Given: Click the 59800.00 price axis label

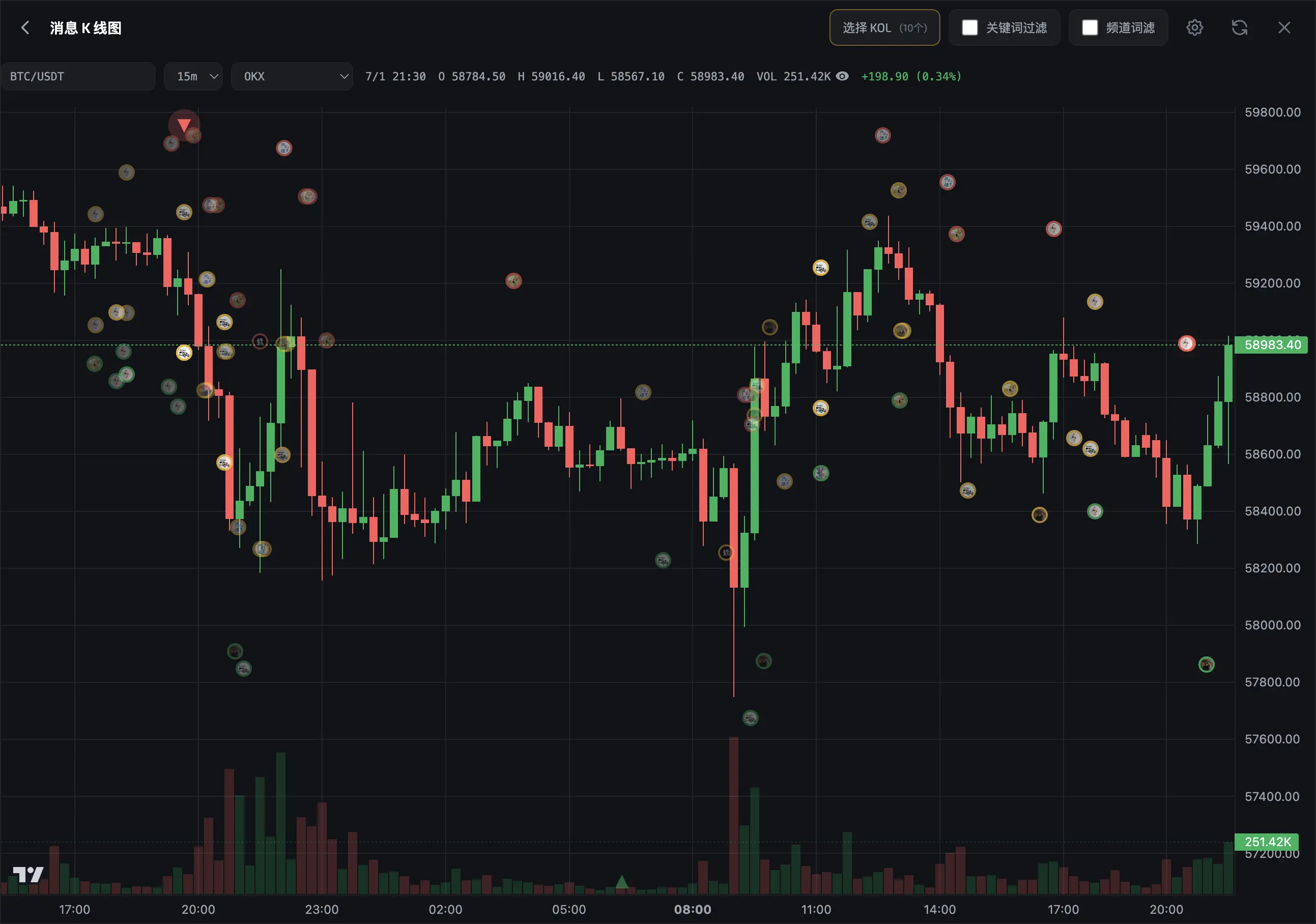Looking at the screenshot, I should coord(1272,112).
